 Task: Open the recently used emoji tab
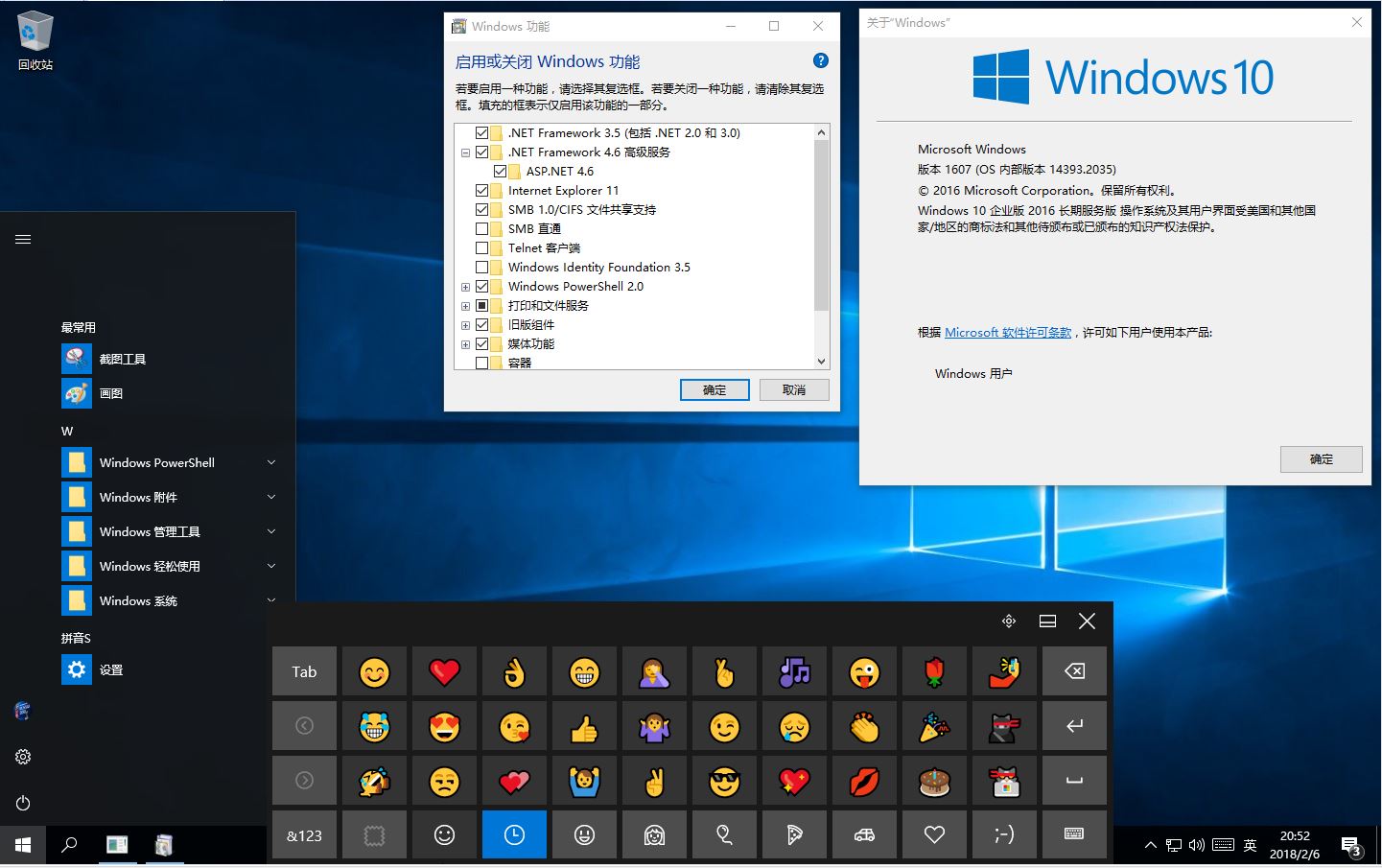(514, 834)
